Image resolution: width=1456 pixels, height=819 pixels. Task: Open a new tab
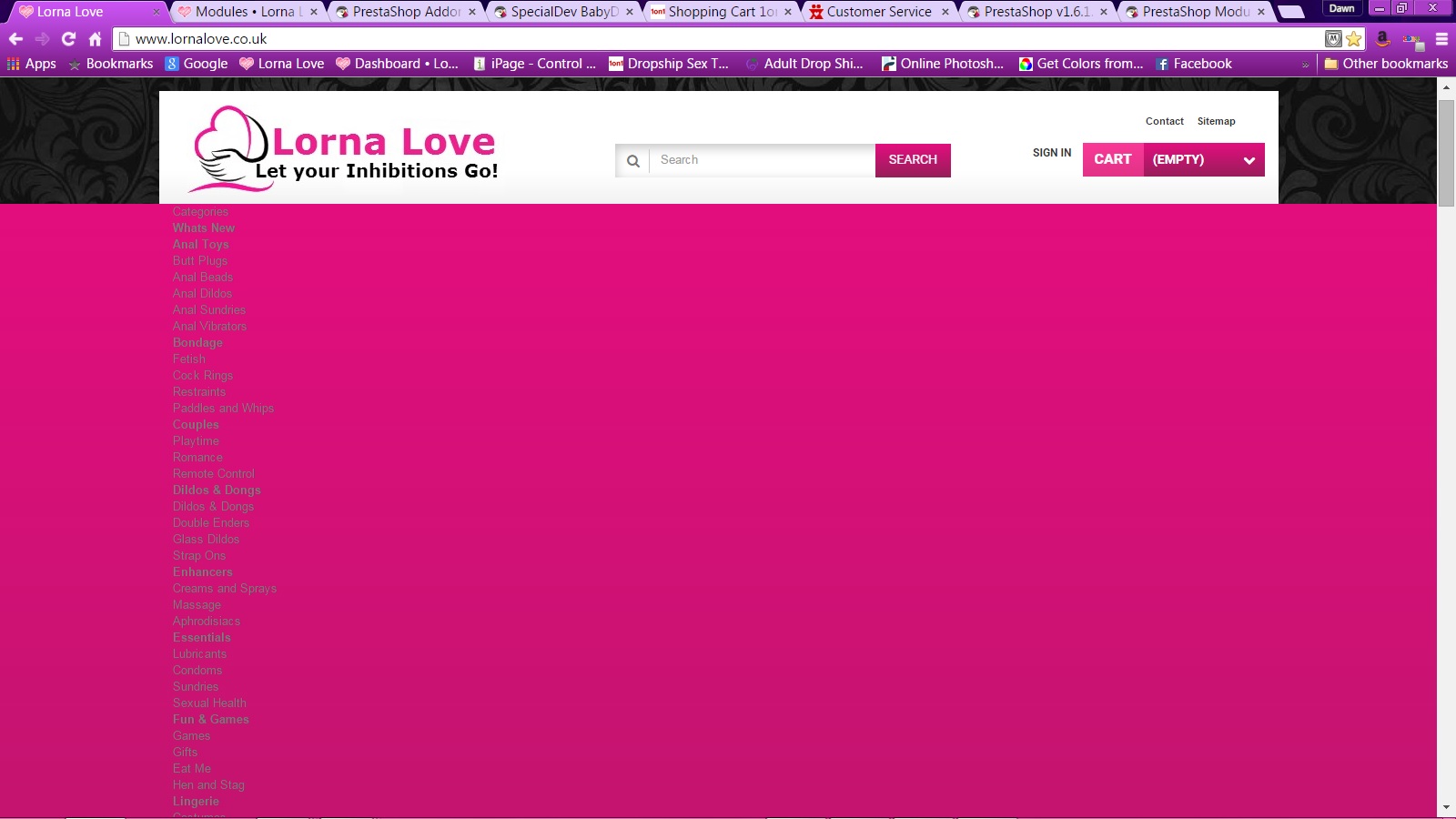(1291, 12)
